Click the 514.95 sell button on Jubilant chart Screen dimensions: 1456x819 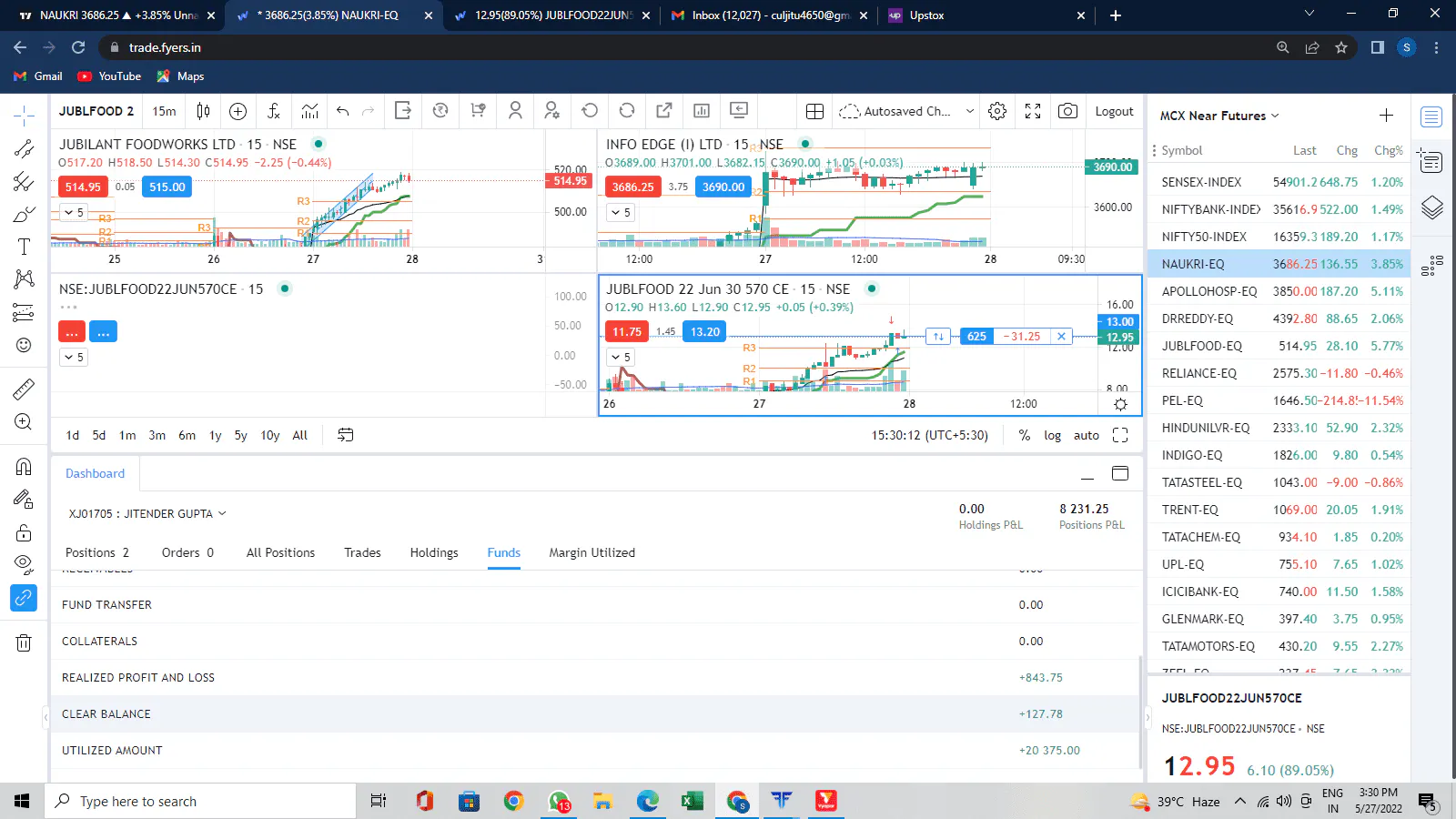click(x=83, y=187)
